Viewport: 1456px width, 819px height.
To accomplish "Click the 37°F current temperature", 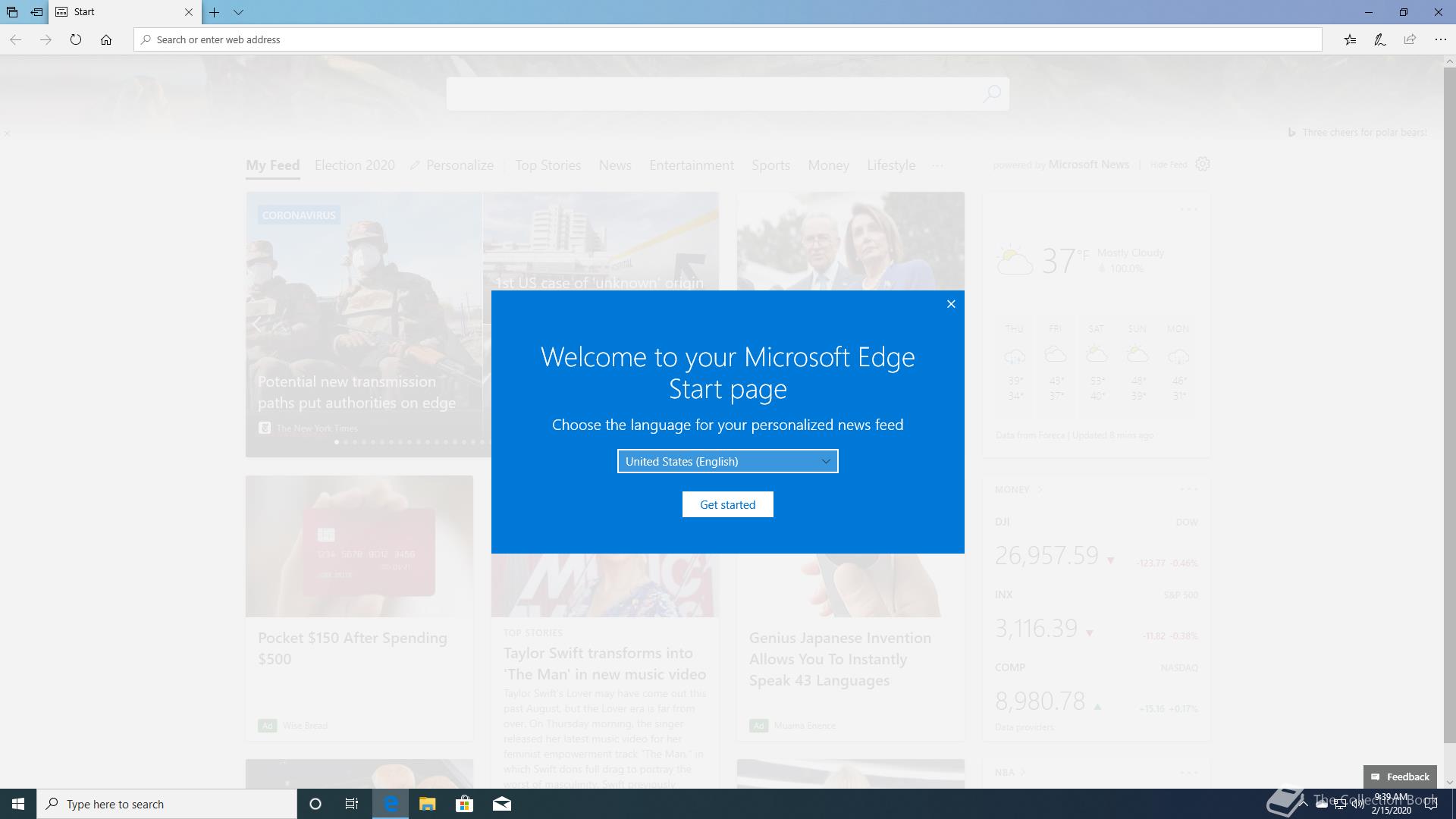I will 1065,262.
